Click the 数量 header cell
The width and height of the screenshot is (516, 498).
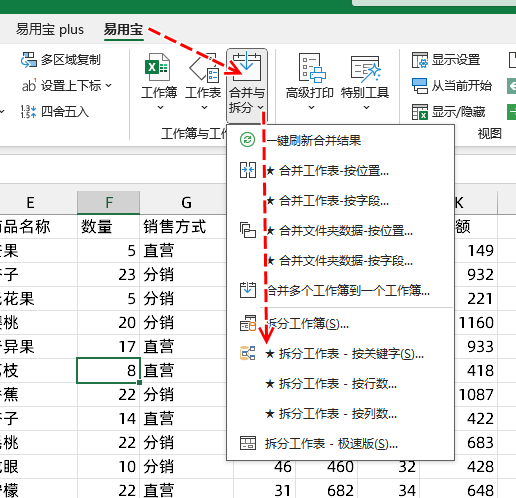pos(109,227)
